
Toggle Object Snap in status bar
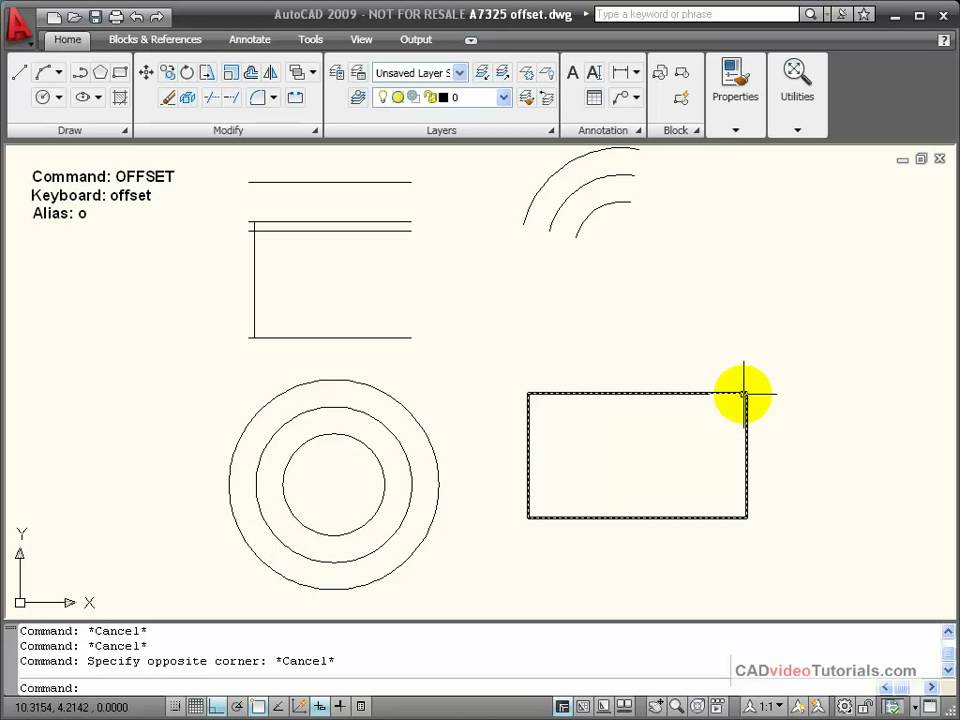[x=258, y=707]
